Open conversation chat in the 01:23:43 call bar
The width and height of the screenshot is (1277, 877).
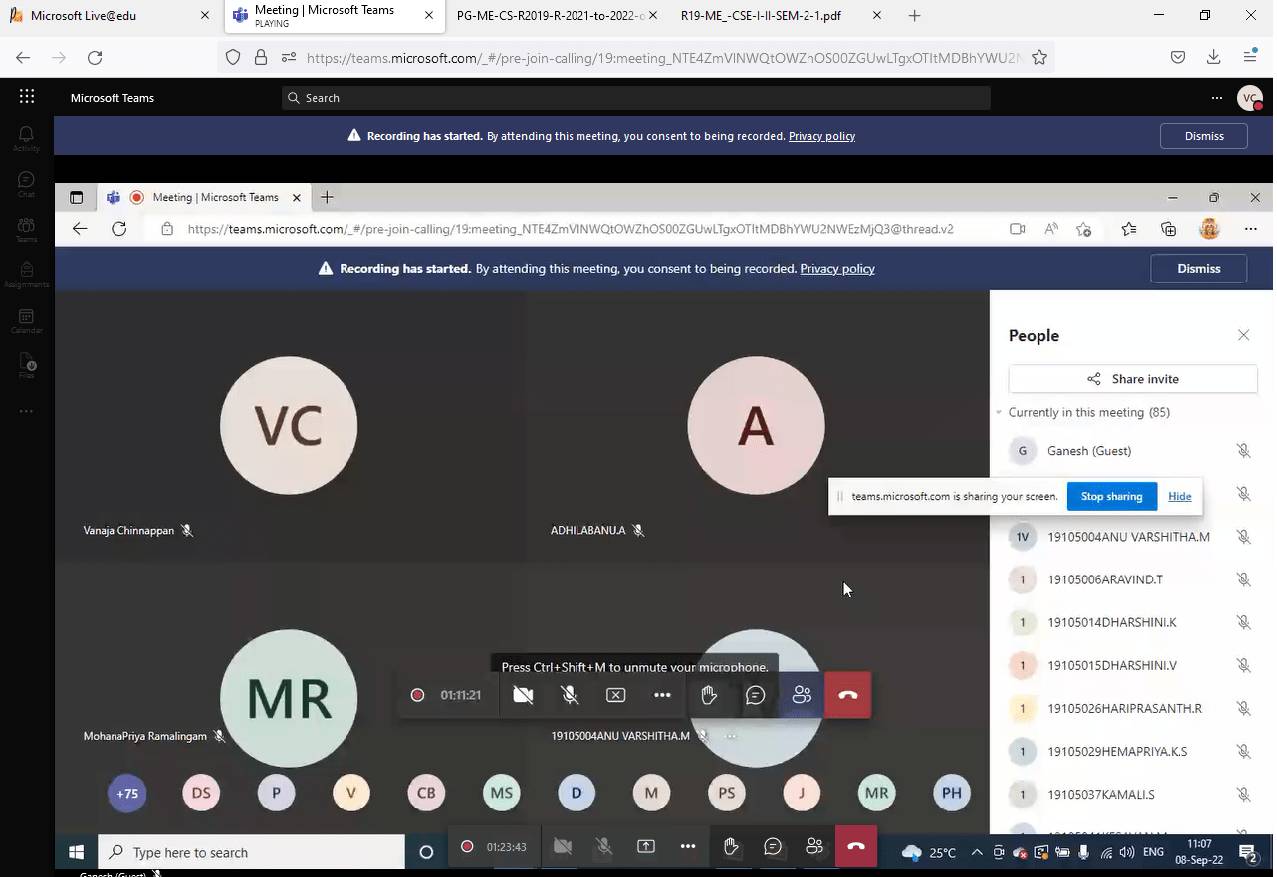point(773,847)
